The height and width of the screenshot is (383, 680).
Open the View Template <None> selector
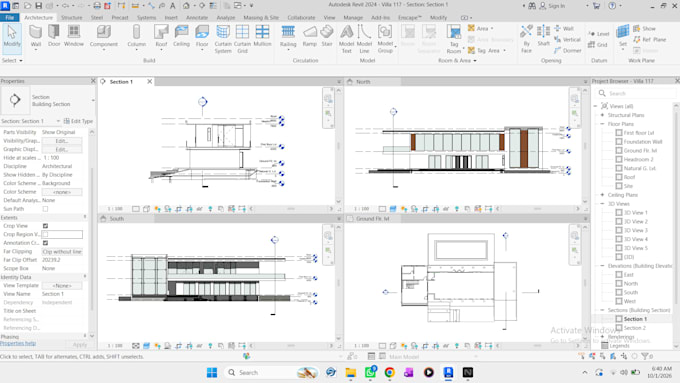click(x=62, y=285)
